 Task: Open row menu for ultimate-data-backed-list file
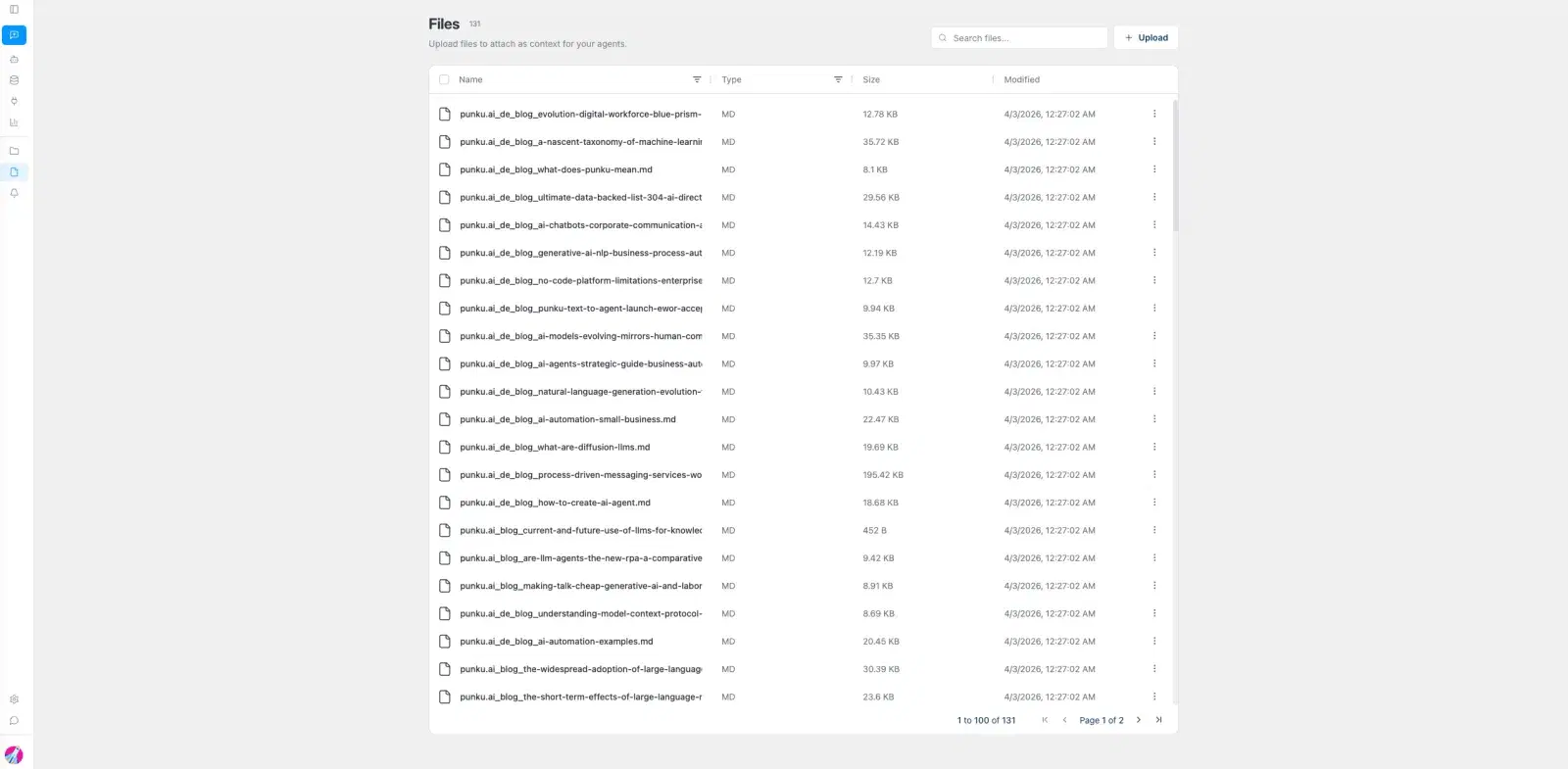[x=1154, y=197]
